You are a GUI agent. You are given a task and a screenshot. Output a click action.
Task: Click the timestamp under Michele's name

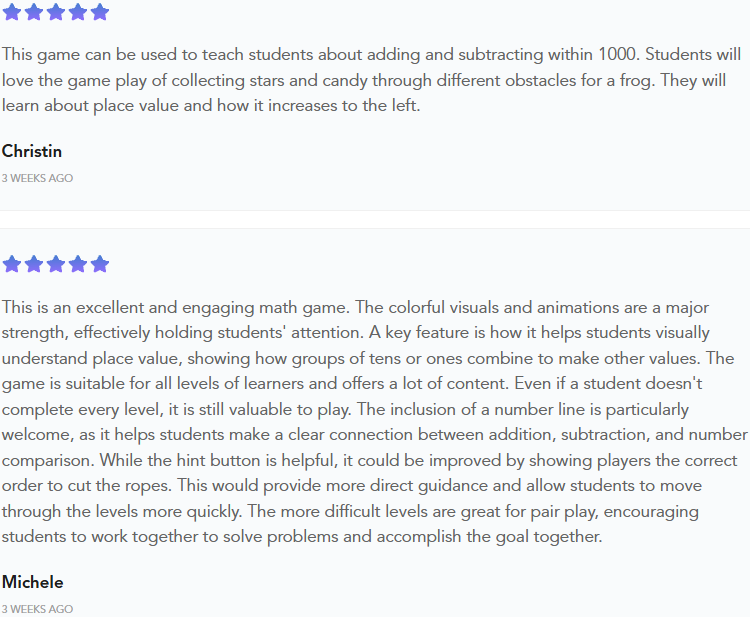tap(37, 609)
